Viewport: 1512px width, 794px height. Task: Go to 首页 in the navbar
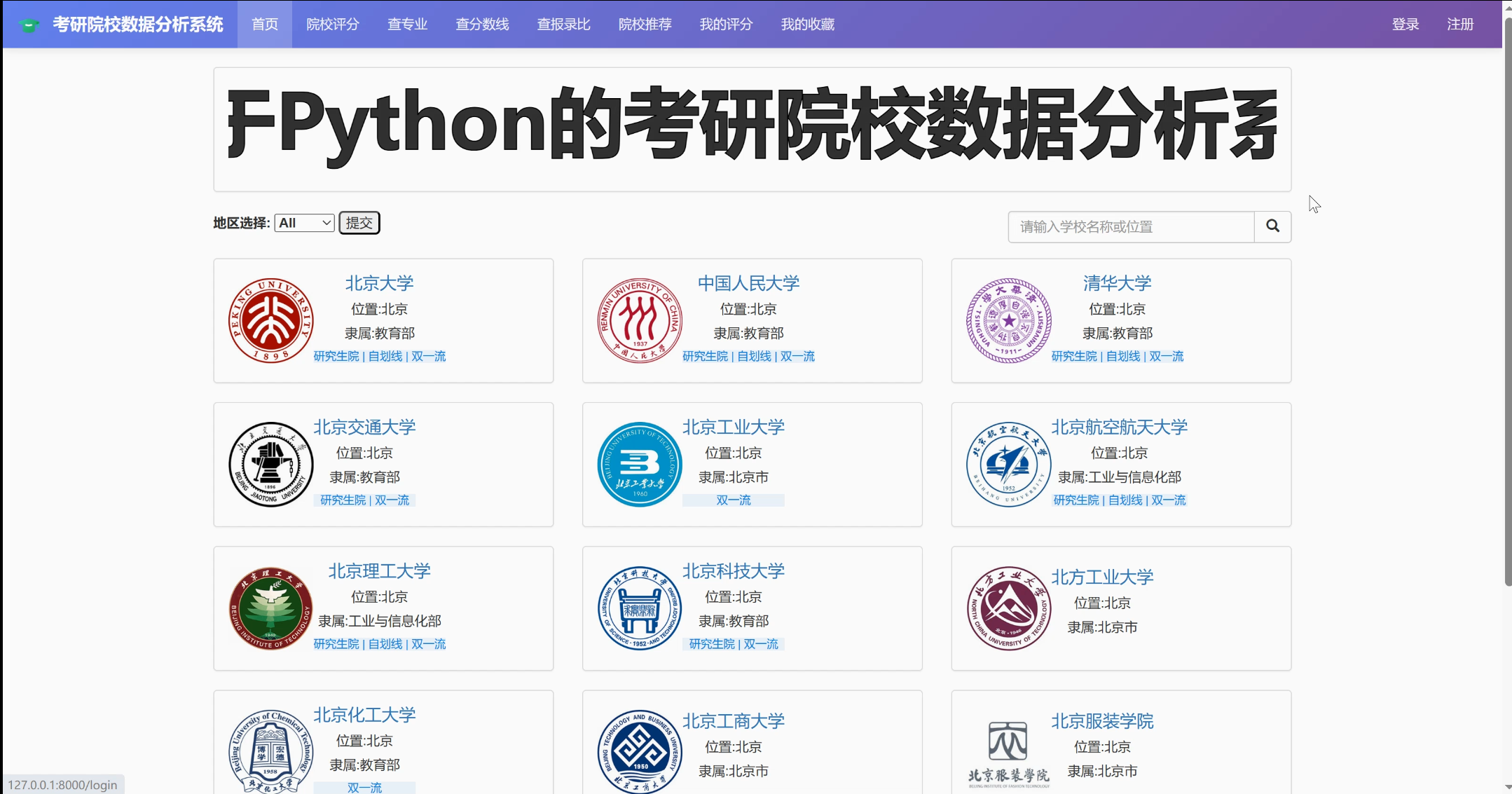pos(265,24)
